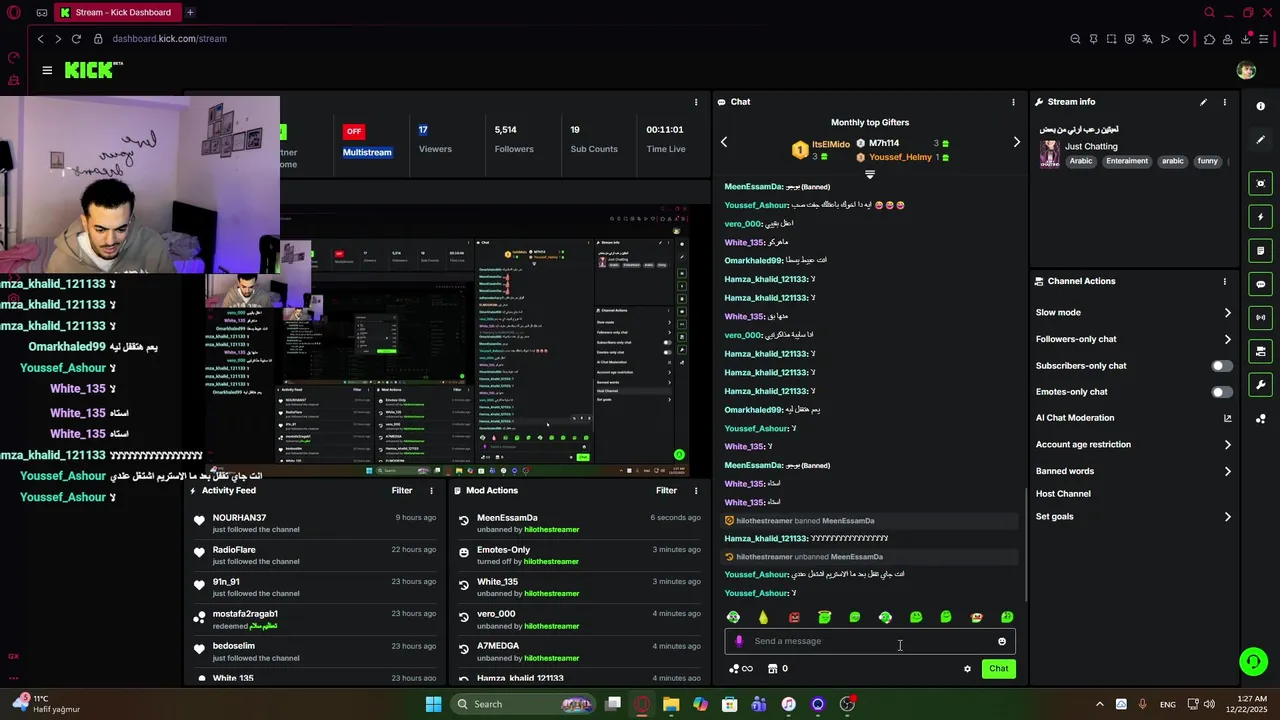Insert the yellow drop emote
This screenshot has height=720, width=1280.
(763, 617)
